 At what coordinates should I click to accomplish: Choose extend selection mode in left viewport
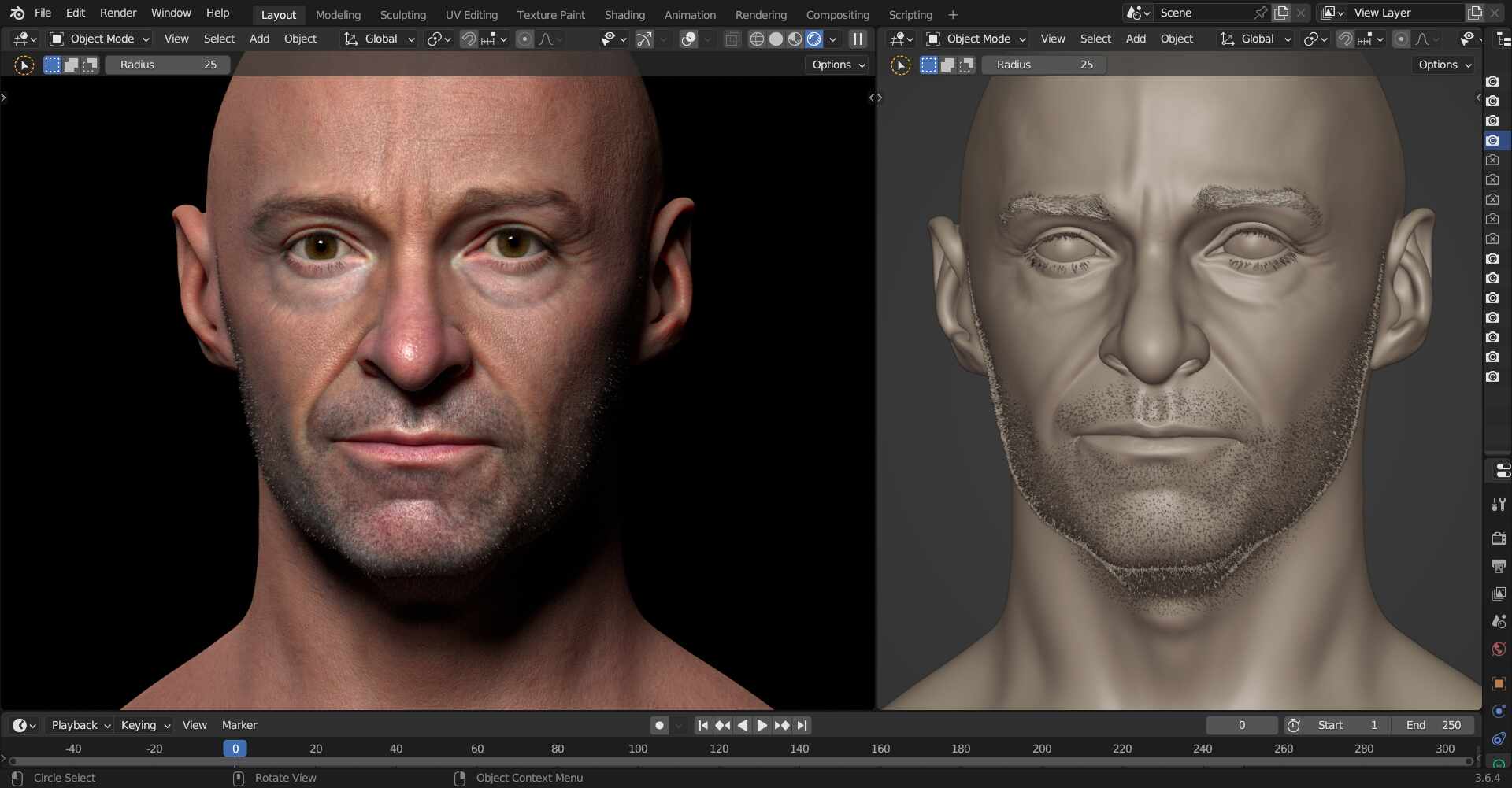coord(71,65)
